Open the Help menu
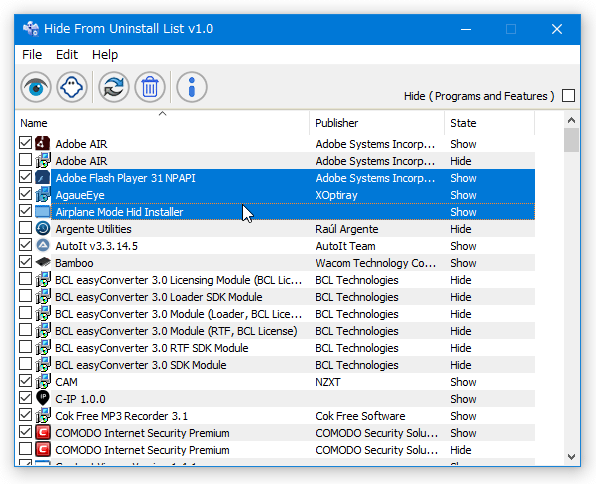This screenshot has height=484, width=596. click(x=105, y=55)
